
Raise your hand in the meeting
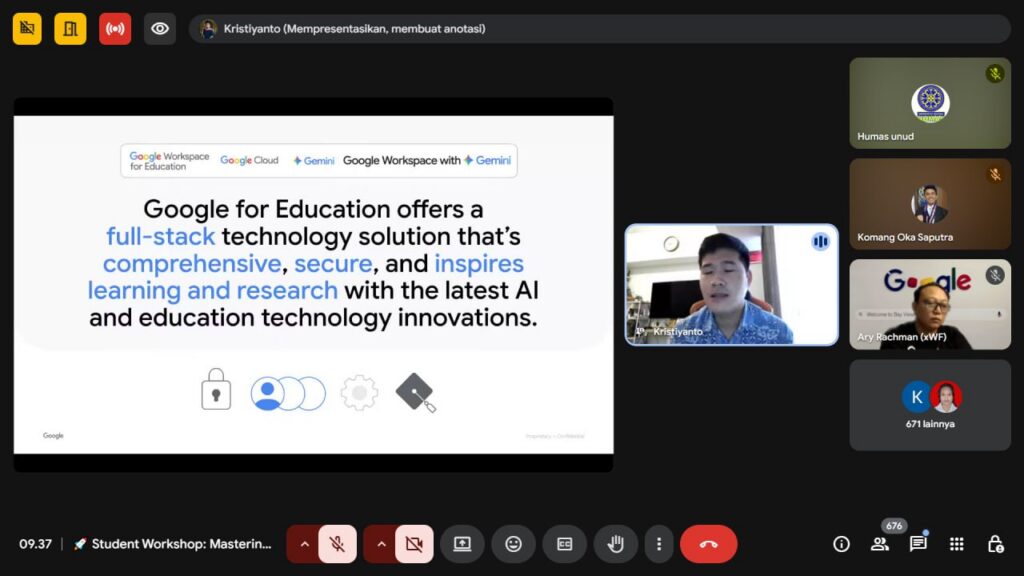pos(616,544)
